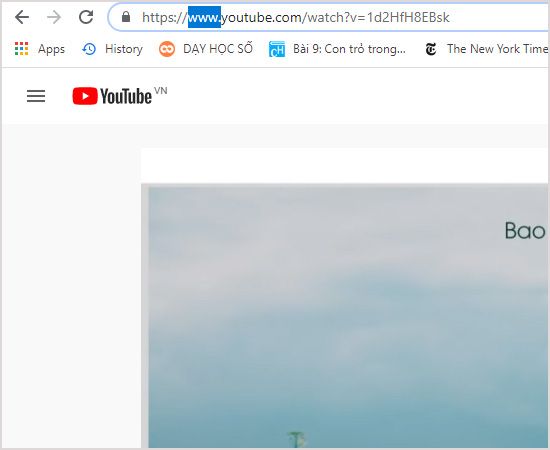The image size is (550, 450).
Task: View site information via the padlock icon
Action: (126, 17)
